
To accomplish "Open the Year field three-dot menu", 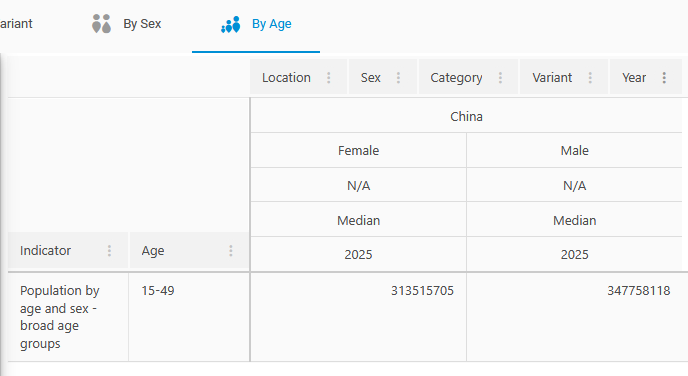I will pos(664,78).
